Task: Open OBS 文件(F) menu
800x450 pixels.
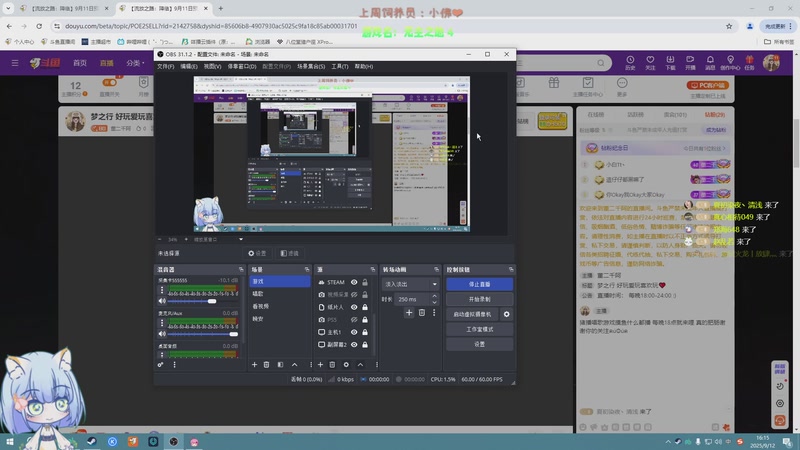Action: tap(165, 66)
